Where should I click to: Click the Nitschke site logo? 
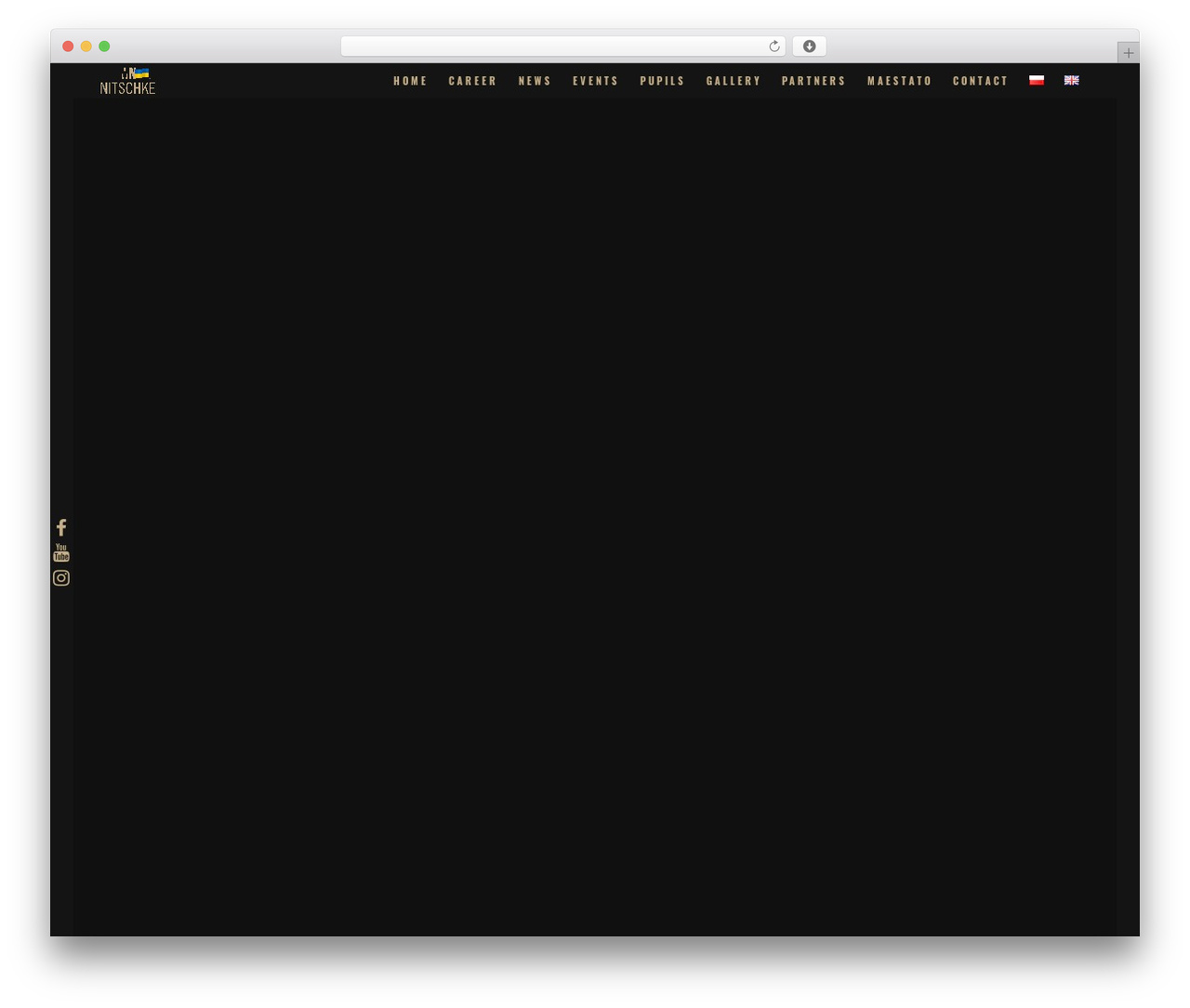tap(128, 81)
